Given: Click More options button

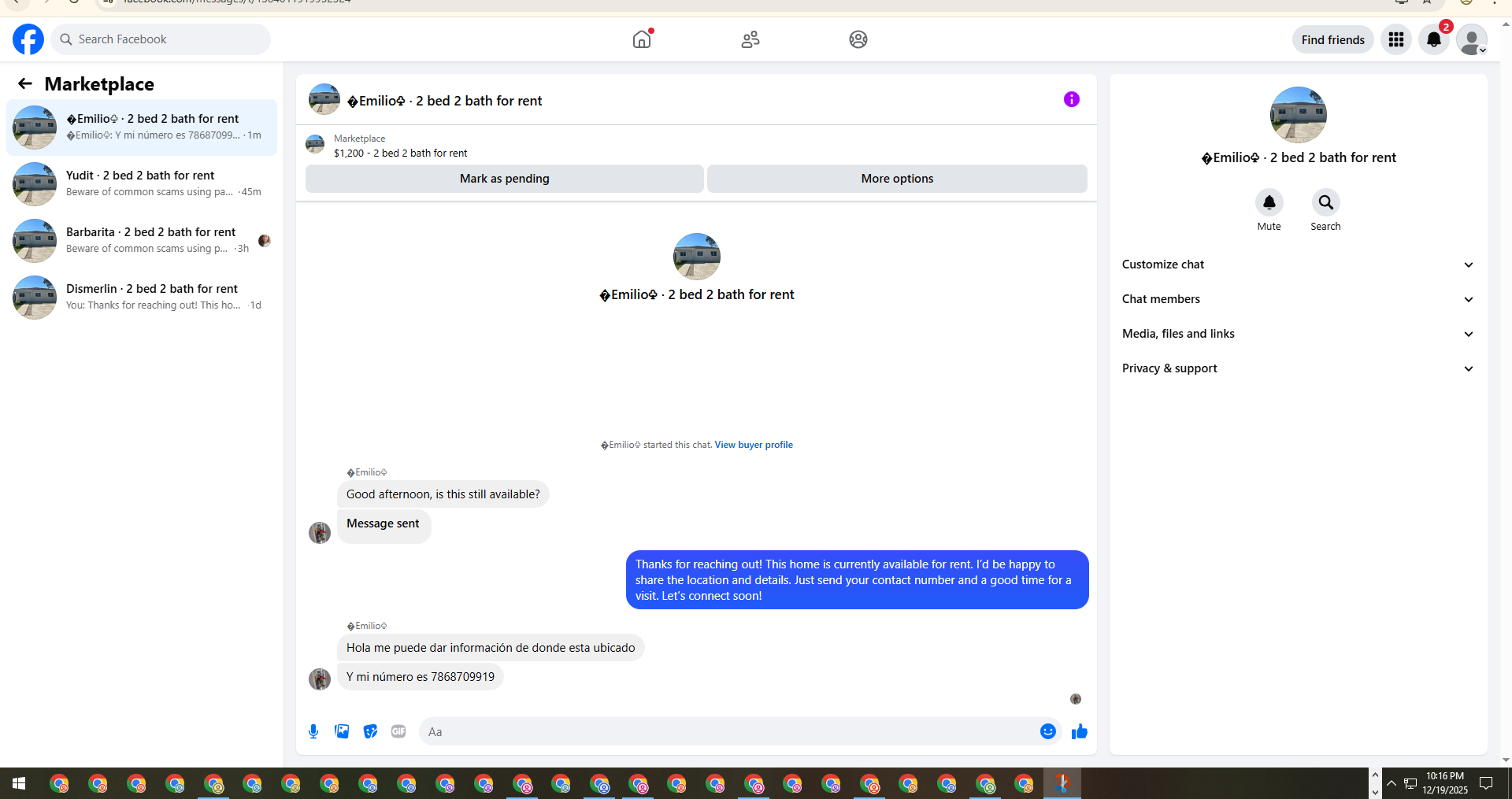Looking at the screenshot, I should click(x=897, y=179).
